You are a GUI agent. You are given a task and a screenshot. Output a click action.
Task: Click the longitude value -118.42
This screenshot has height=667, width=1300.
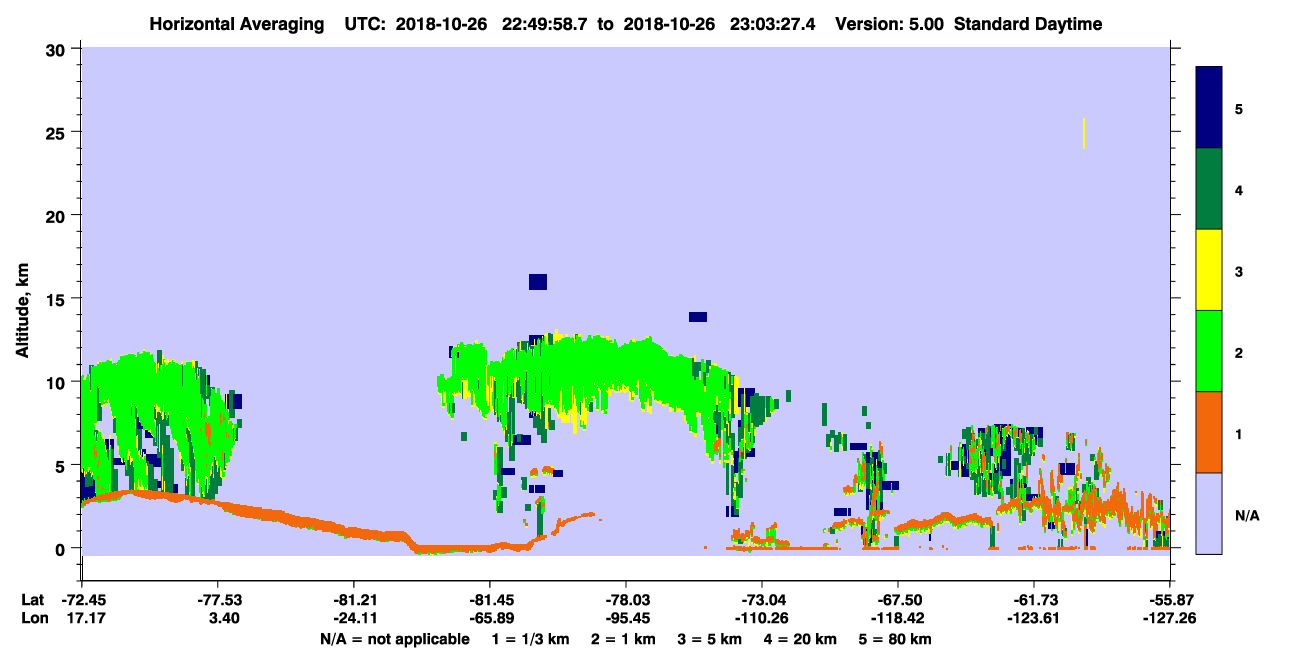(x=898, y=618)
